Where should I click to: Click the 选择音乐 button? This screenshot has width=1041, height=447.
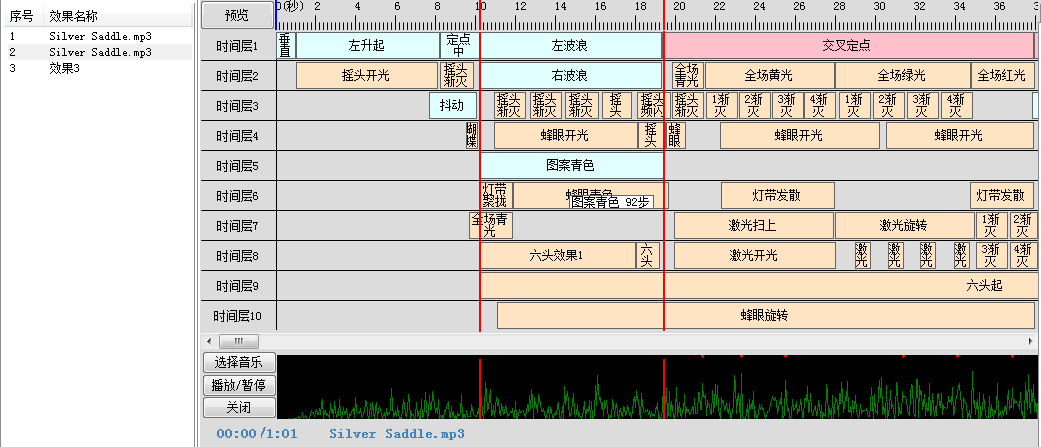239,363
